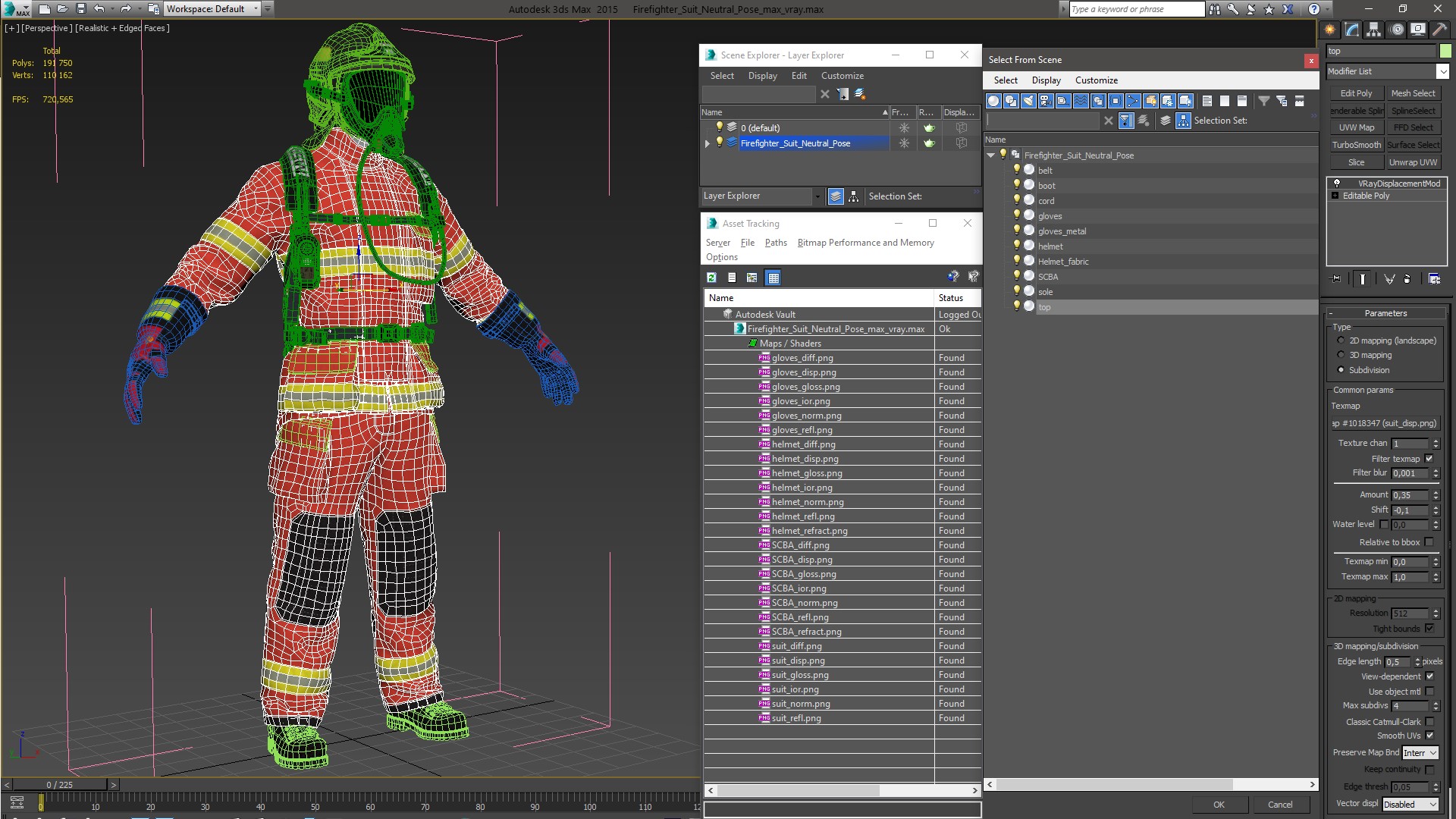Click Pin Stack icon below modifier stack

click(x=1336, y=279)
